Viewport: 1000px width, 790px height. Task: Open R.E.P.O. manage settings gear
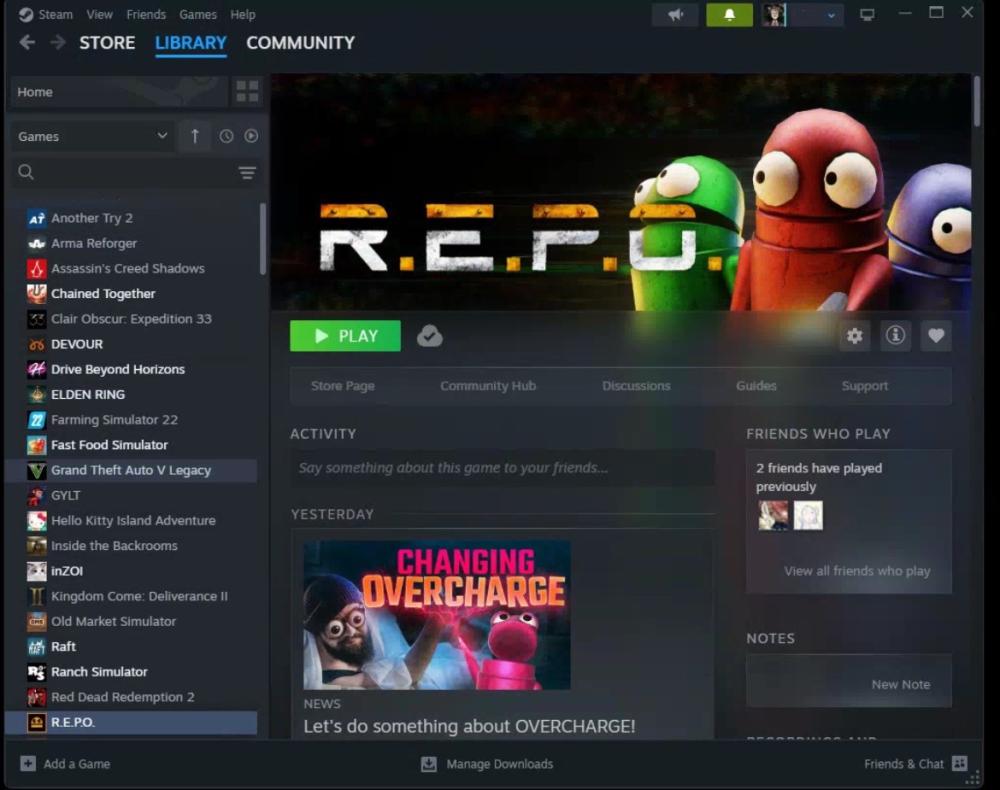click(855, 335)
